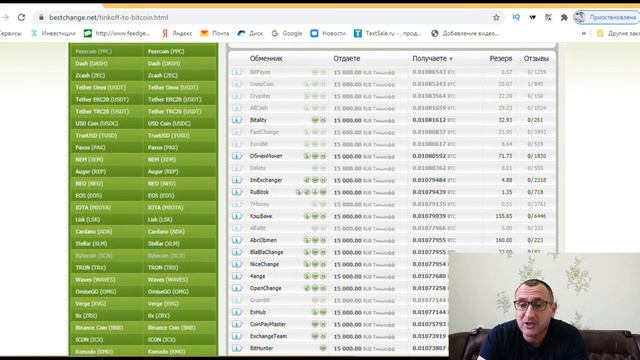This screenshot has width=640, height=360.
Task: Open the TextSale.ru bookmark
Action: [388, 33]
